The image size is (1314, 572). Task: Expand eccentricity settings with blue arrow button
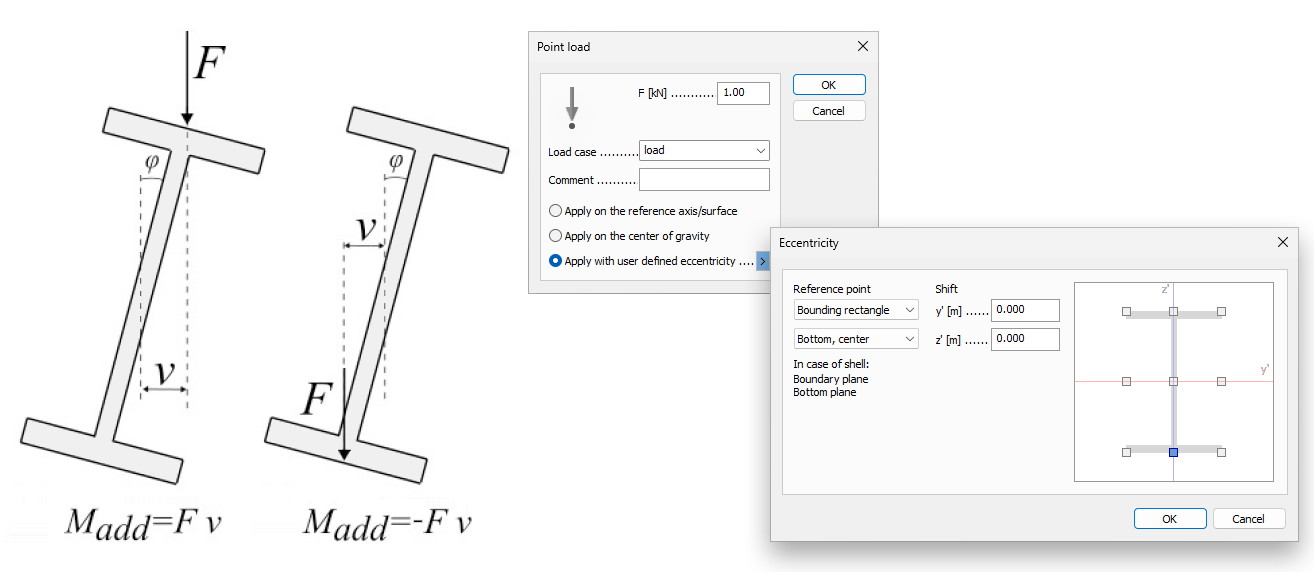(x=763, y=261)
